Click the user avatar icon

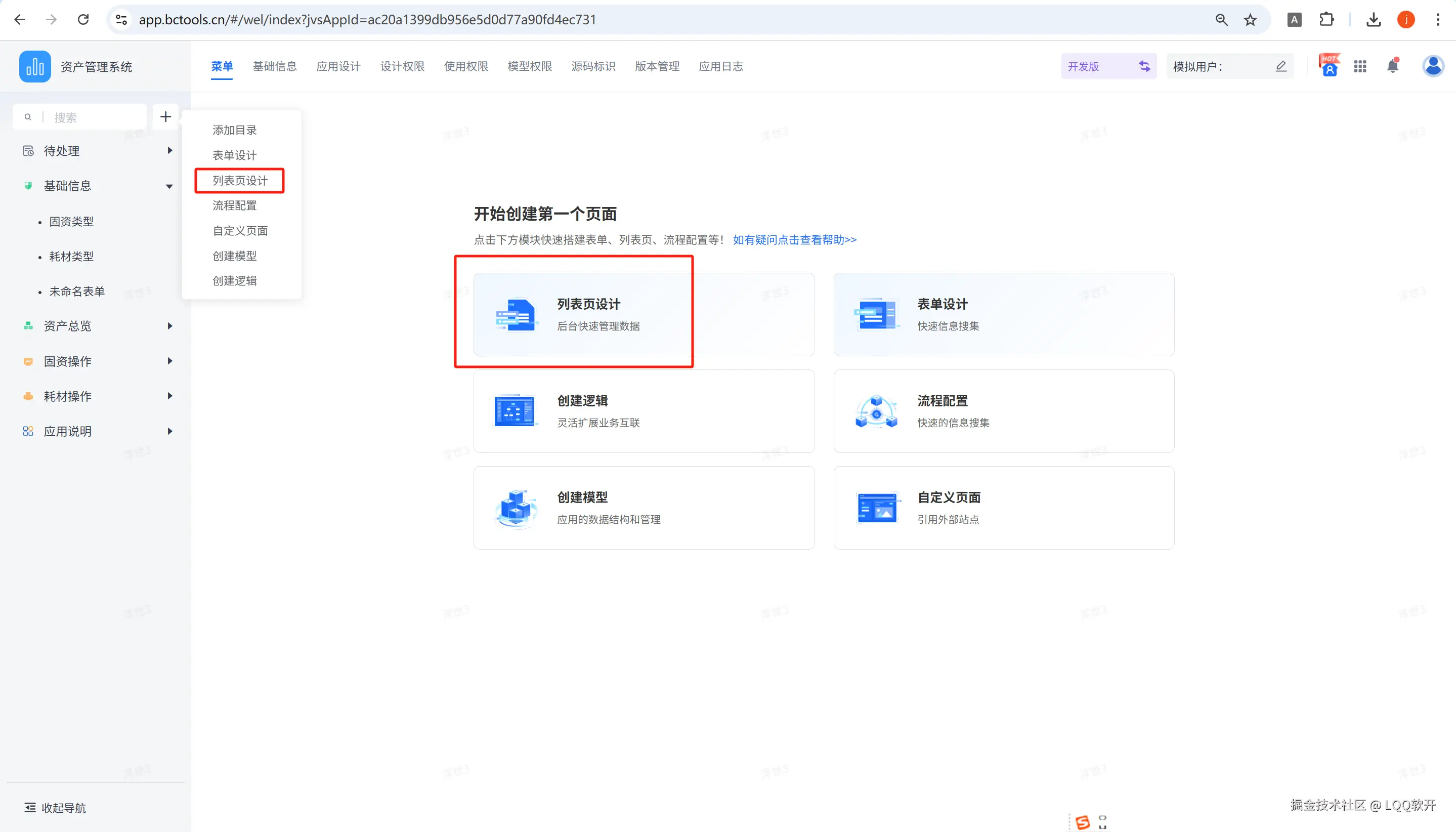[1433, 66]
